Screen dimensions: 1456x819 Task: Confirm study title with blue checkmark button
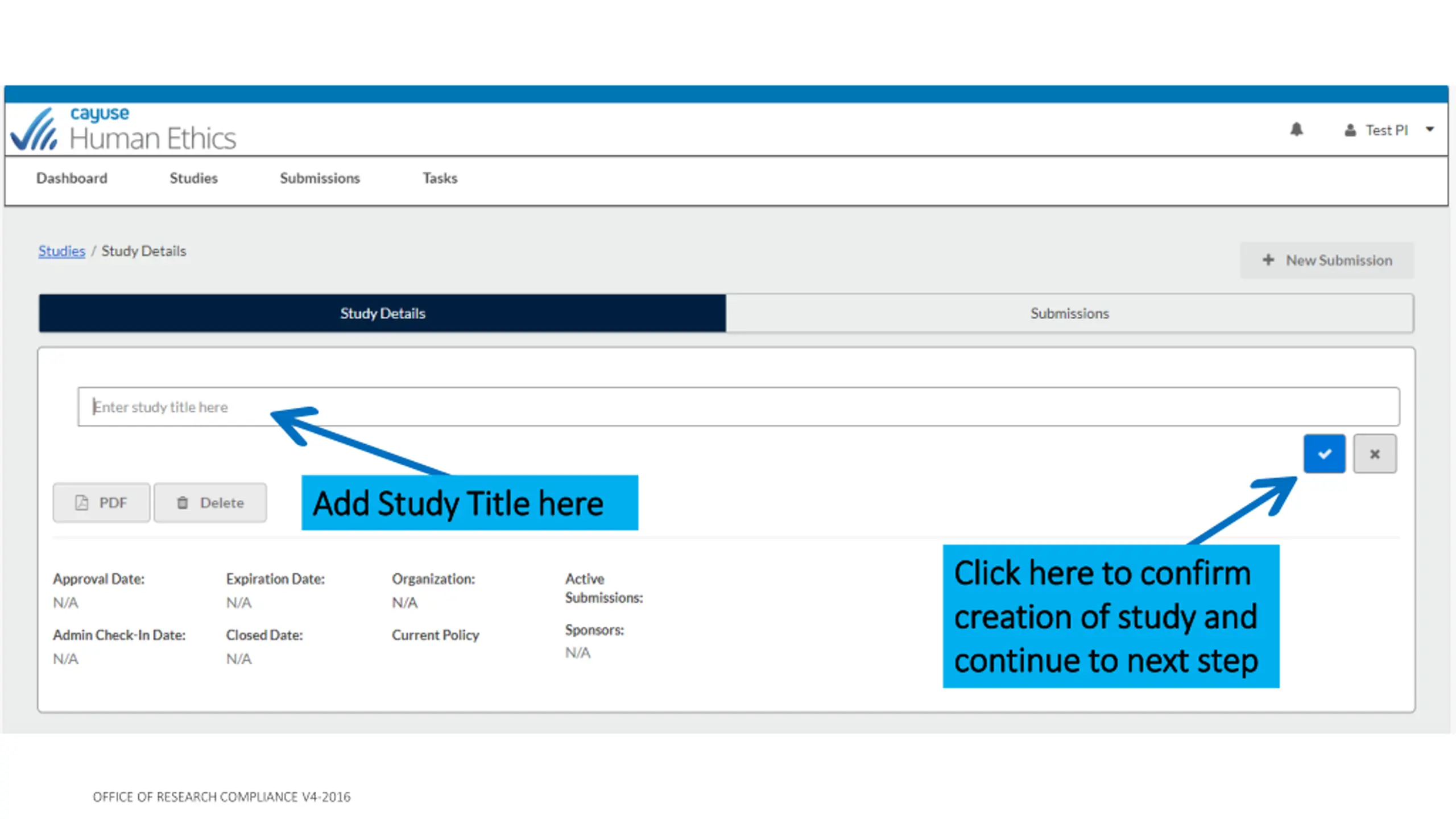[1325, 454]
